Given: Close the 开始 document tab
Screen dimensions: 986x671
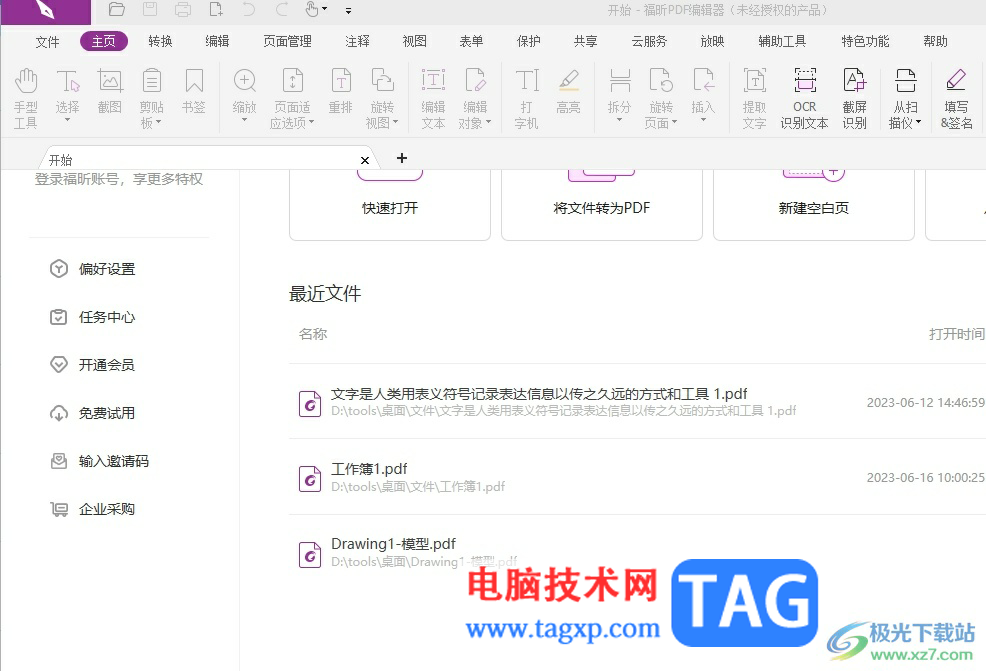Looking at the screenshot, I should [x=365, y=160].
